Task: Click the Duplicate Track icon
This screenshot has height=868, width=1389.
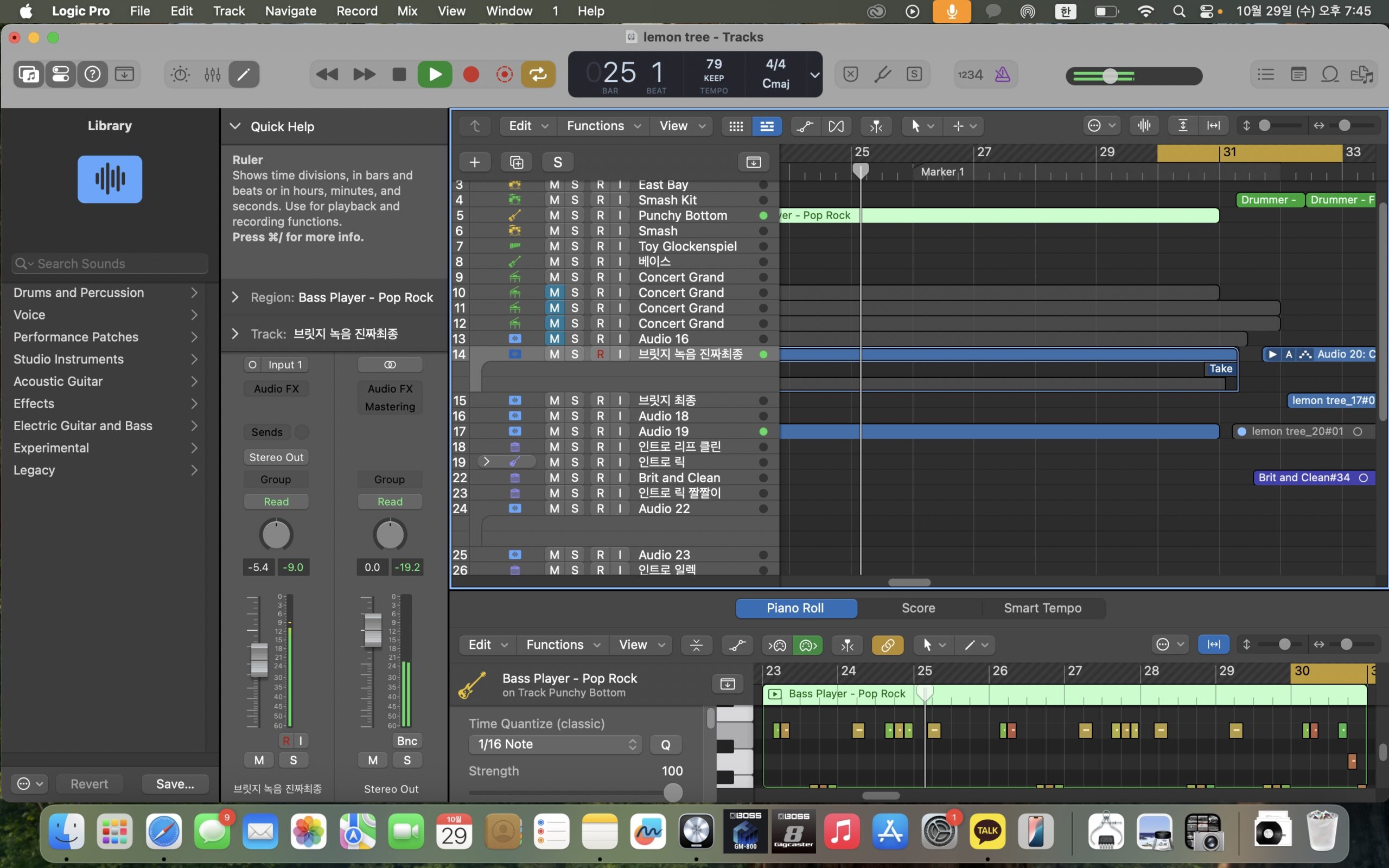Action: (x=516, y=162)
